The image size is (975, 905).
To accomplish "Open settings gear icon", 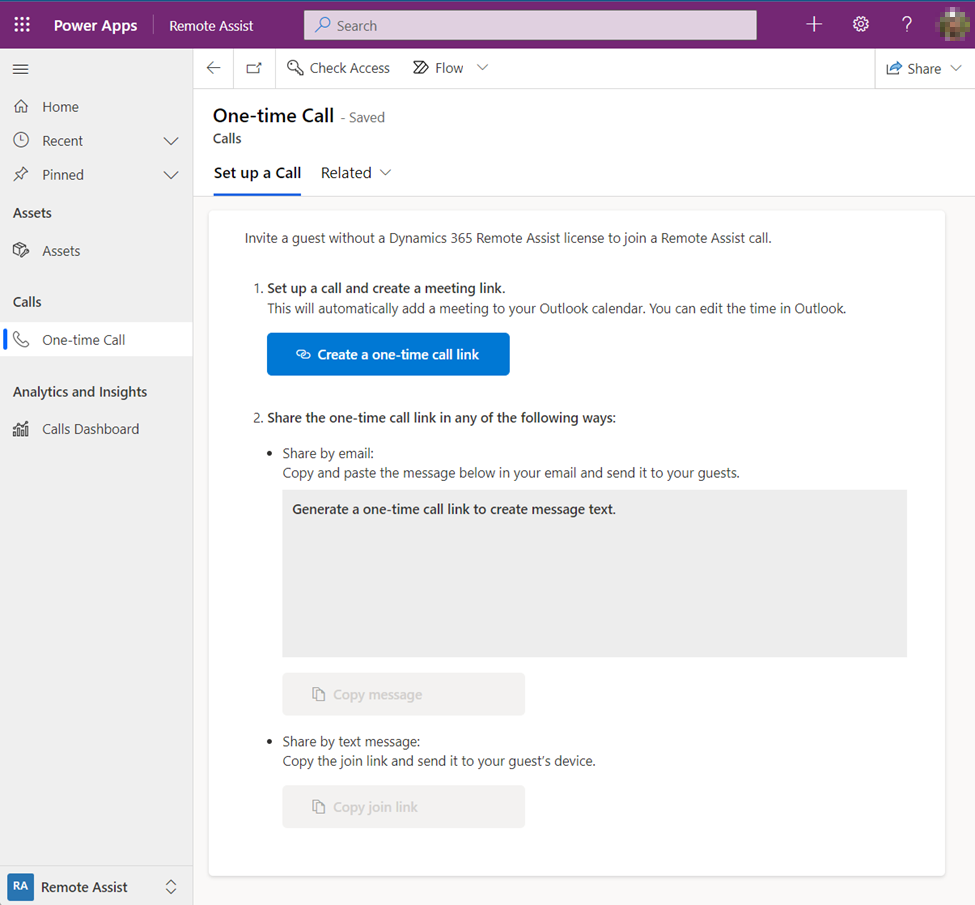I will 861,24.
